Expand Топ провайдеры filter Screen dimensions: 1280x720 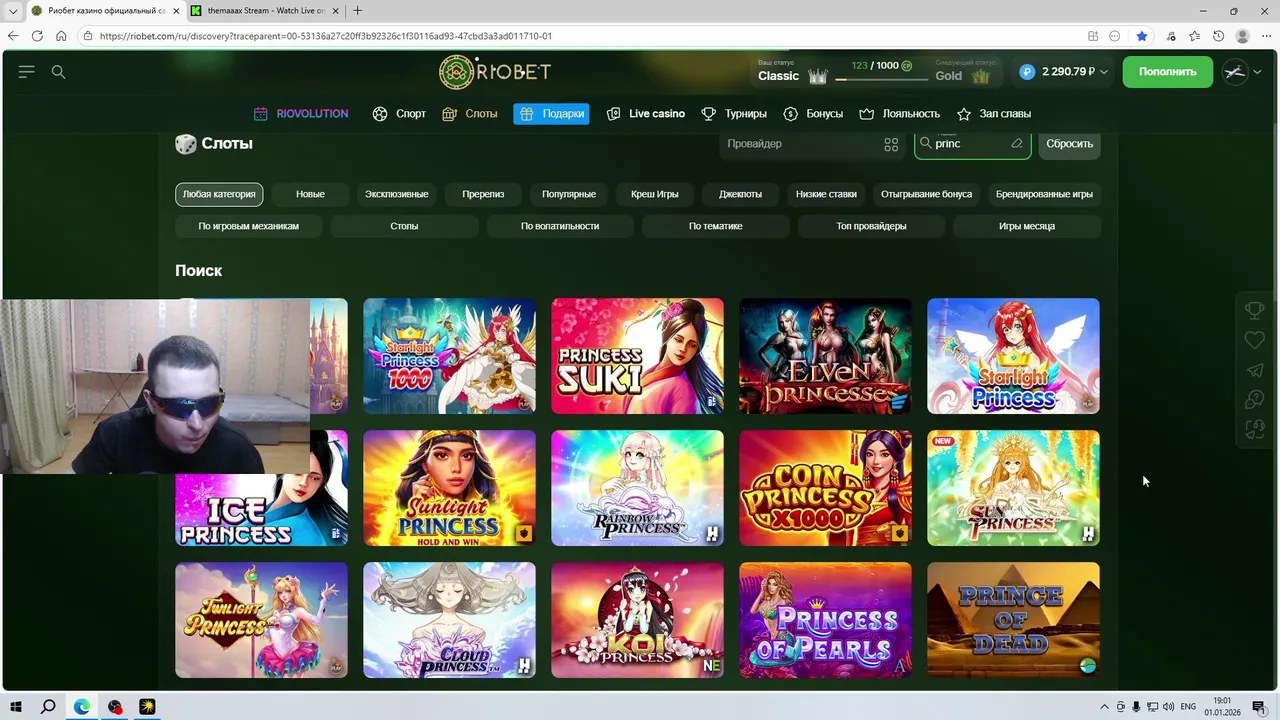[871, 226]
